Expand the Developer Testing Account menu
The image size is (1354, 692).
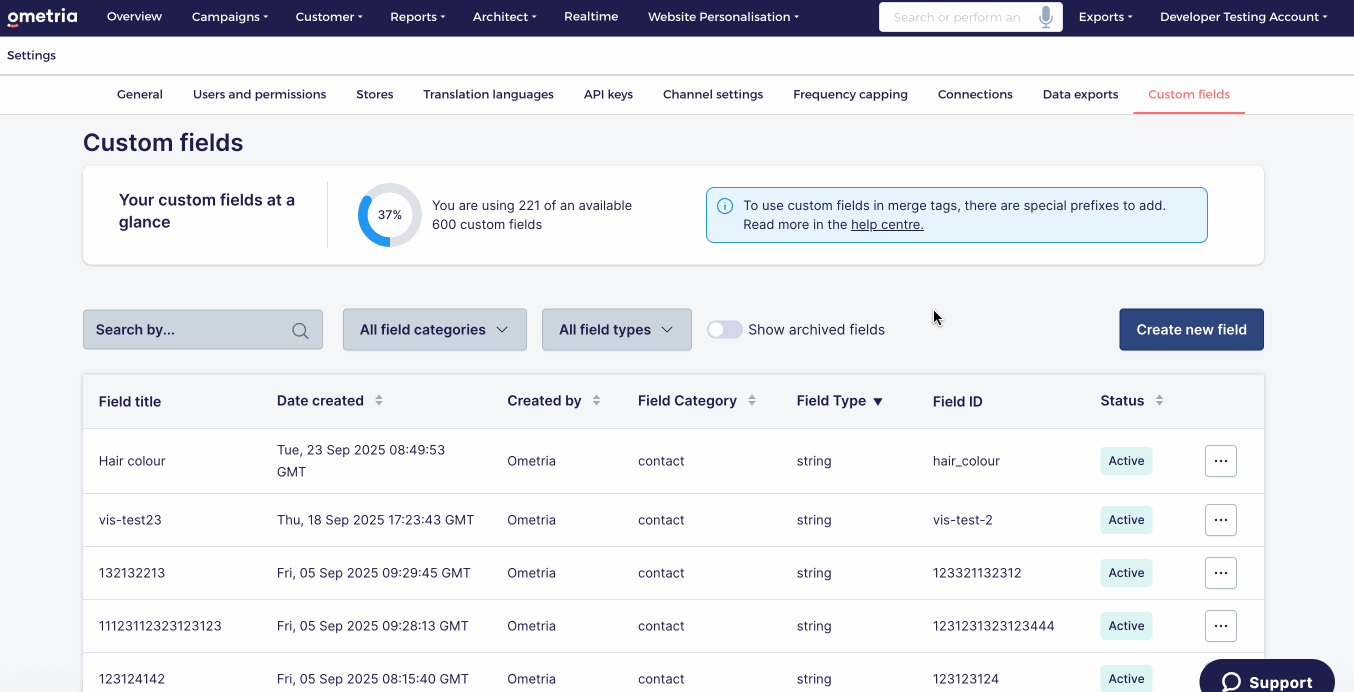click(x=1243, y=16)
